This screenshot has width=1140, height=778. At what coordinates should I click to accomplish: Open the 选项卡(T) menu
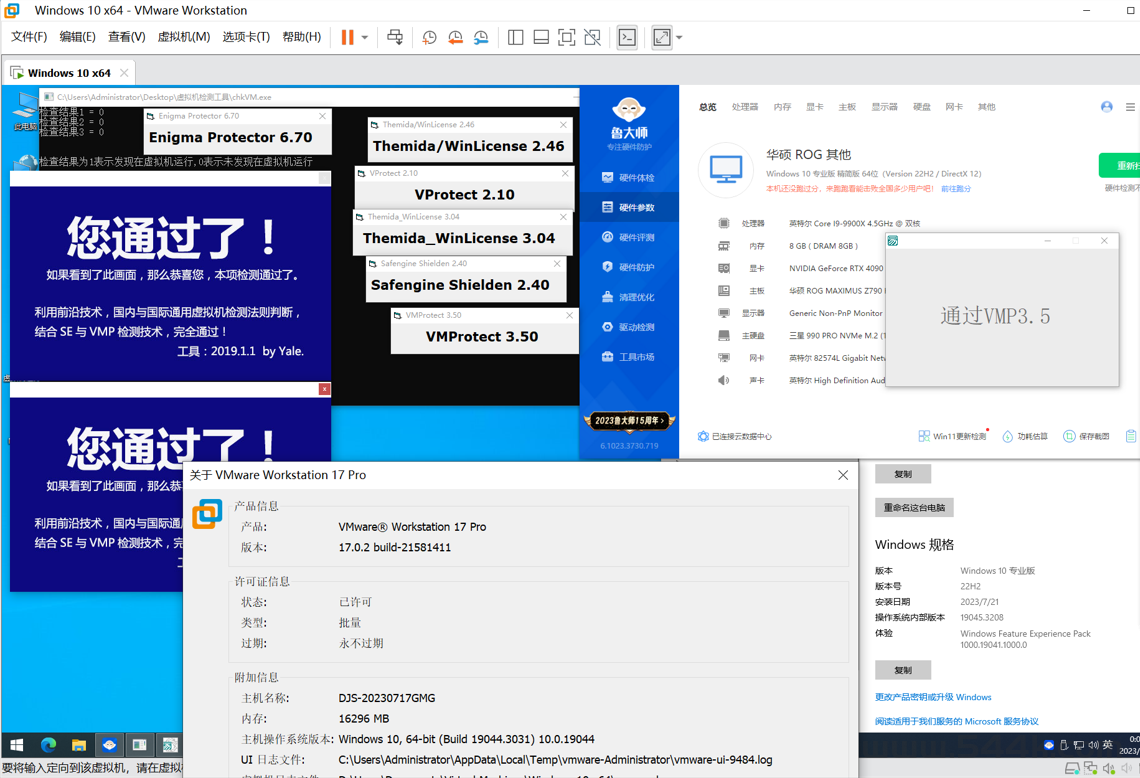click(x=246, y=37)
